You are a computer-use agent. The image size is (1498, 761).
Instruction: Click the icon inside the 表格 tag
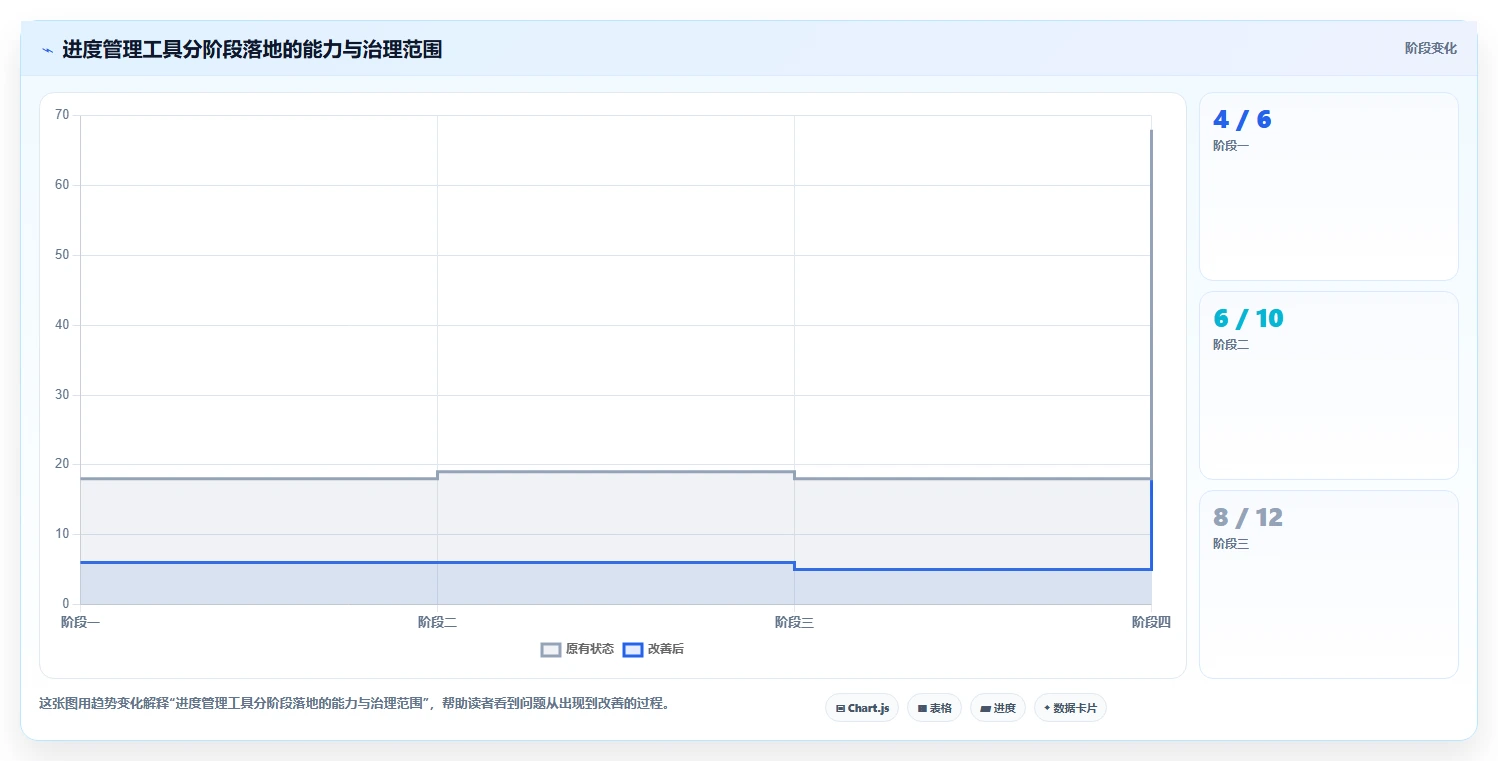point(922,708)
